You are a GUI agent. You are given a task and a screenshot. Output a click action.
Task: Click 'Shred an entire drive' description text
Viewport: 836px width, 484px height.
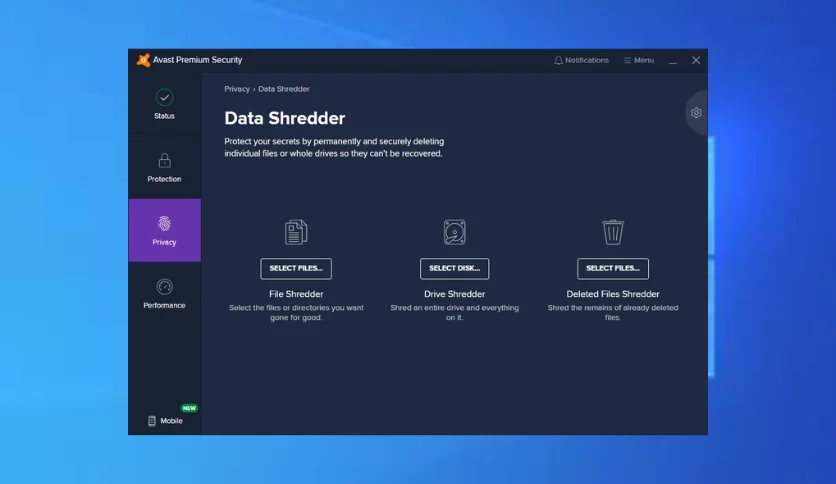click(x=454, y=312)
